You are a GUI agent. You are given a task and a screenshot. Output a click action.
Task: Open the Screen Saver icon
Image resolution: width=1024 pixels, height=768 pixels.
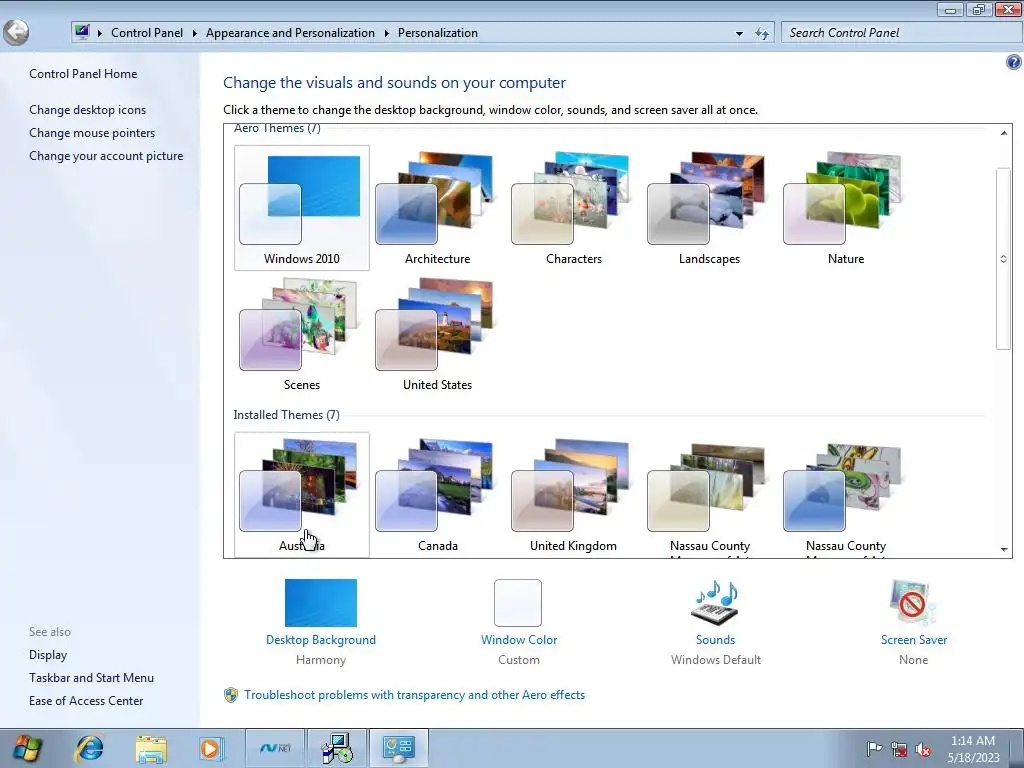pyautogui.click(x=913, y=603)
